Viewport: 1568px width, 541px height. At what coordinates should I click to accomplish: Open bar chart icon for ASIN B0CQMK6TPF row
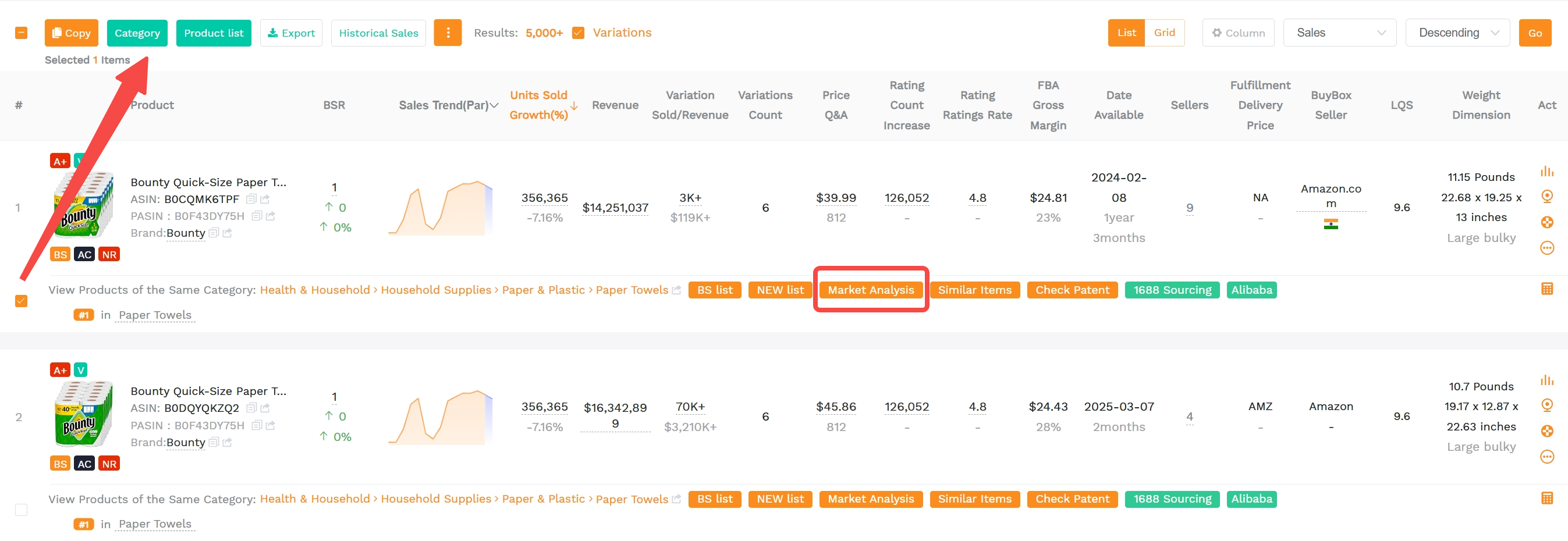click(x=1546, y=172)
